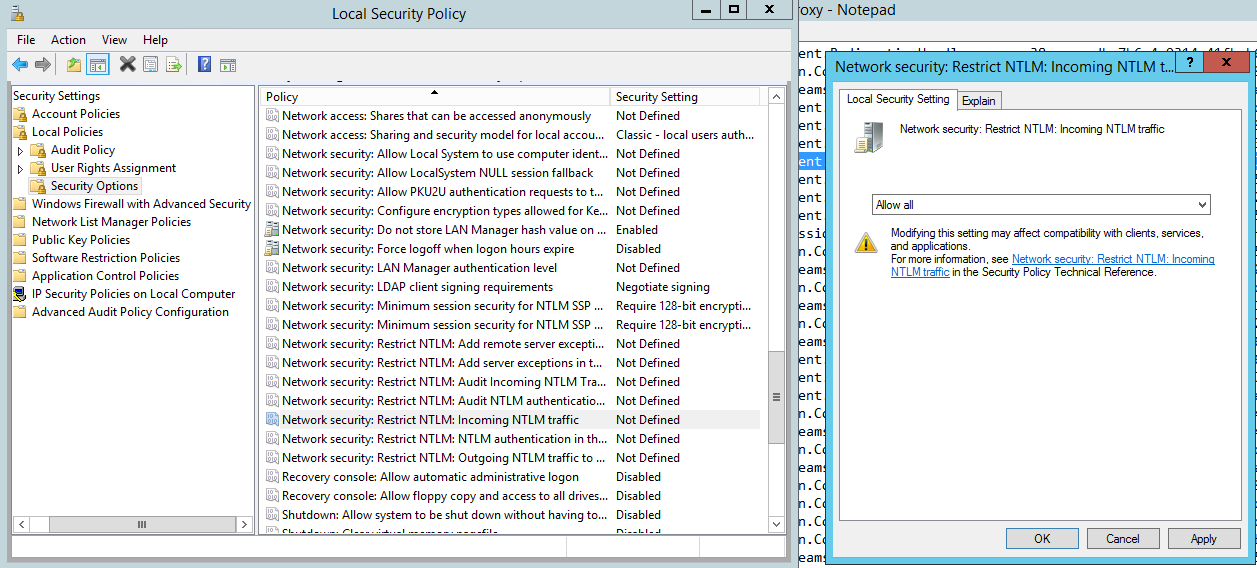
Task: Click Account Policies folder icon in tree
Action: tap(21, 114)
